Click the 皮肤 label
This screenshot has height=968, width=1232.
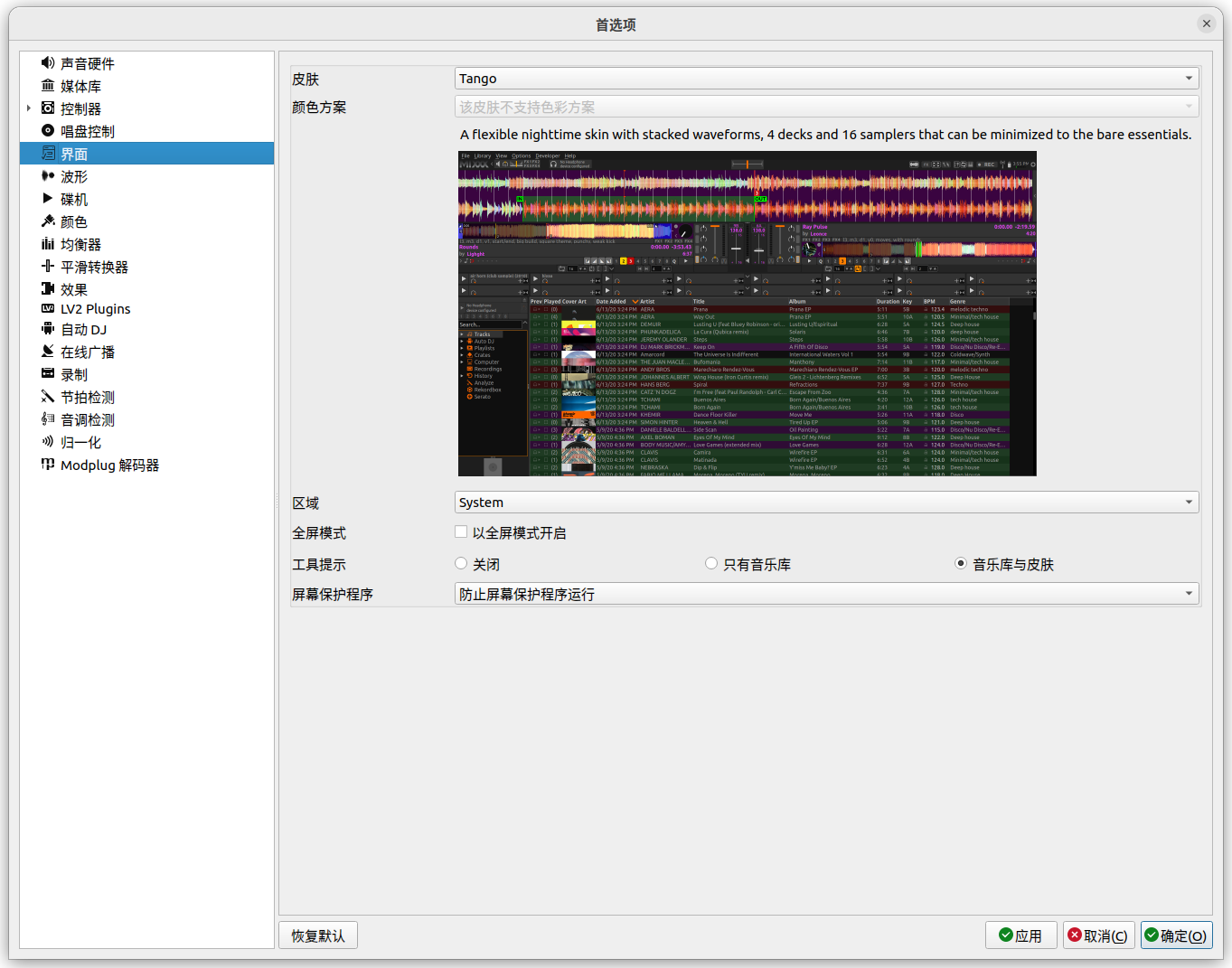(x=306, y=80)
